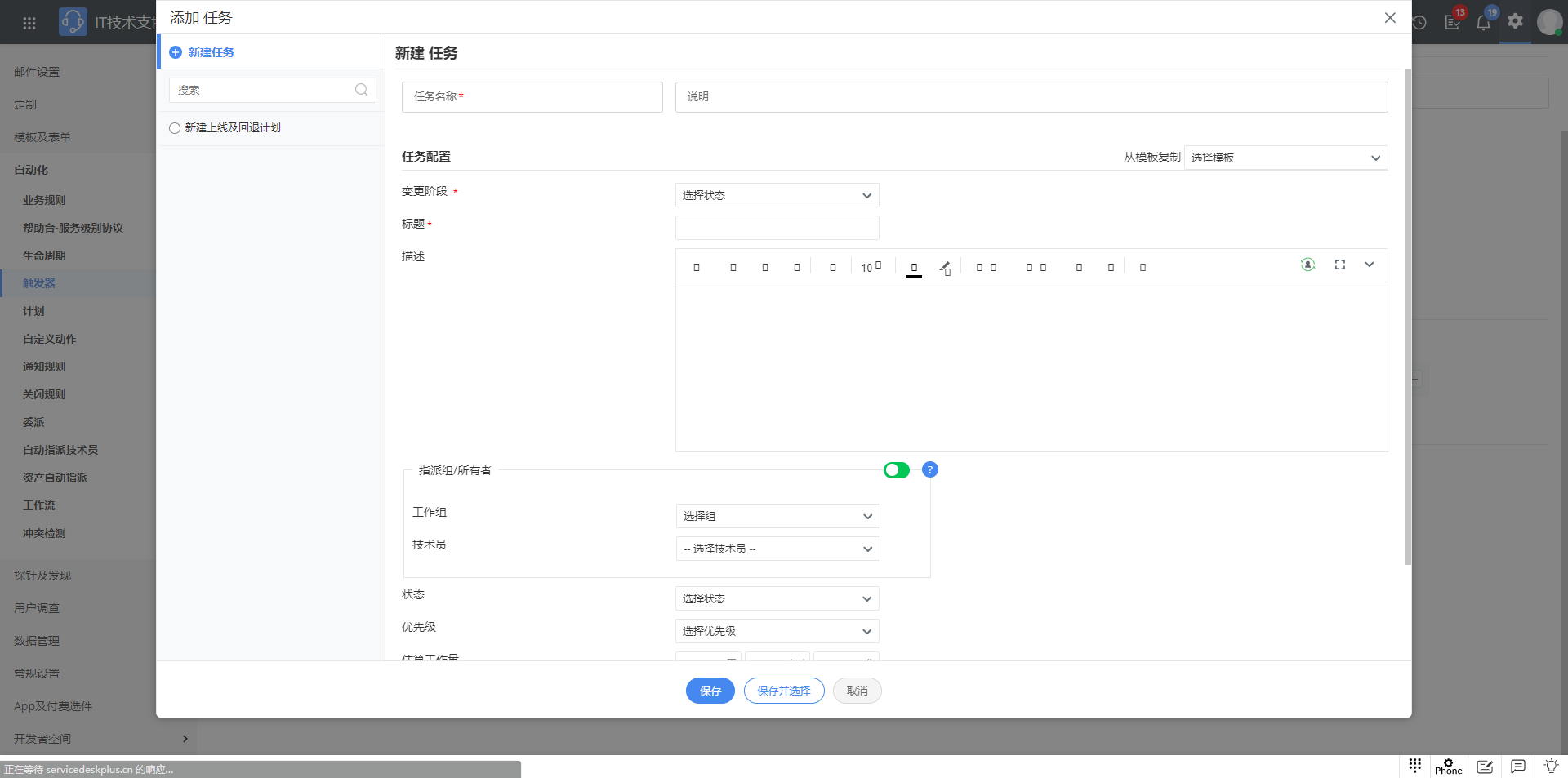Open the 工作组 选择组 dropdown
1568x778 pixels.
pyautogui.click(x=777, y=516)
